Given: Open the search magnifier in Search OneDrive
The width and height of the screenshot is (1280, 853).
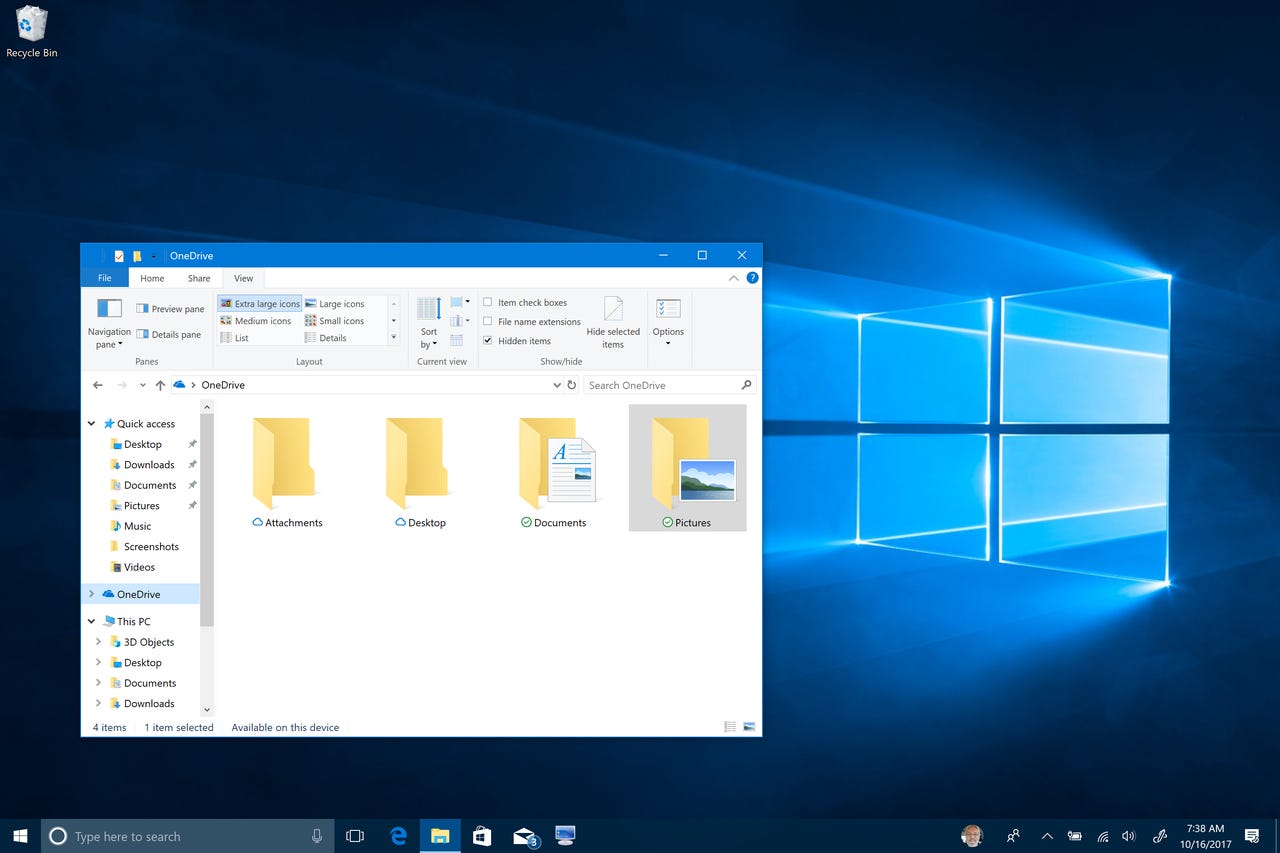Looking at the screenshot, I should (746, 384).
